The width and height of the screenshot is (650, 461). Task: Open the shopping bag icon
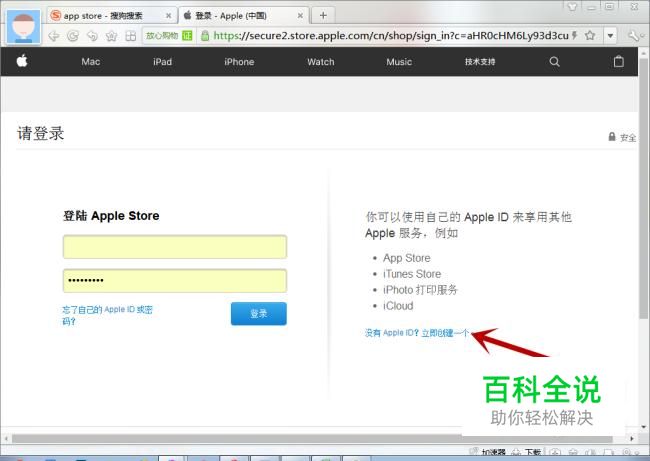(x=618, y=61)
